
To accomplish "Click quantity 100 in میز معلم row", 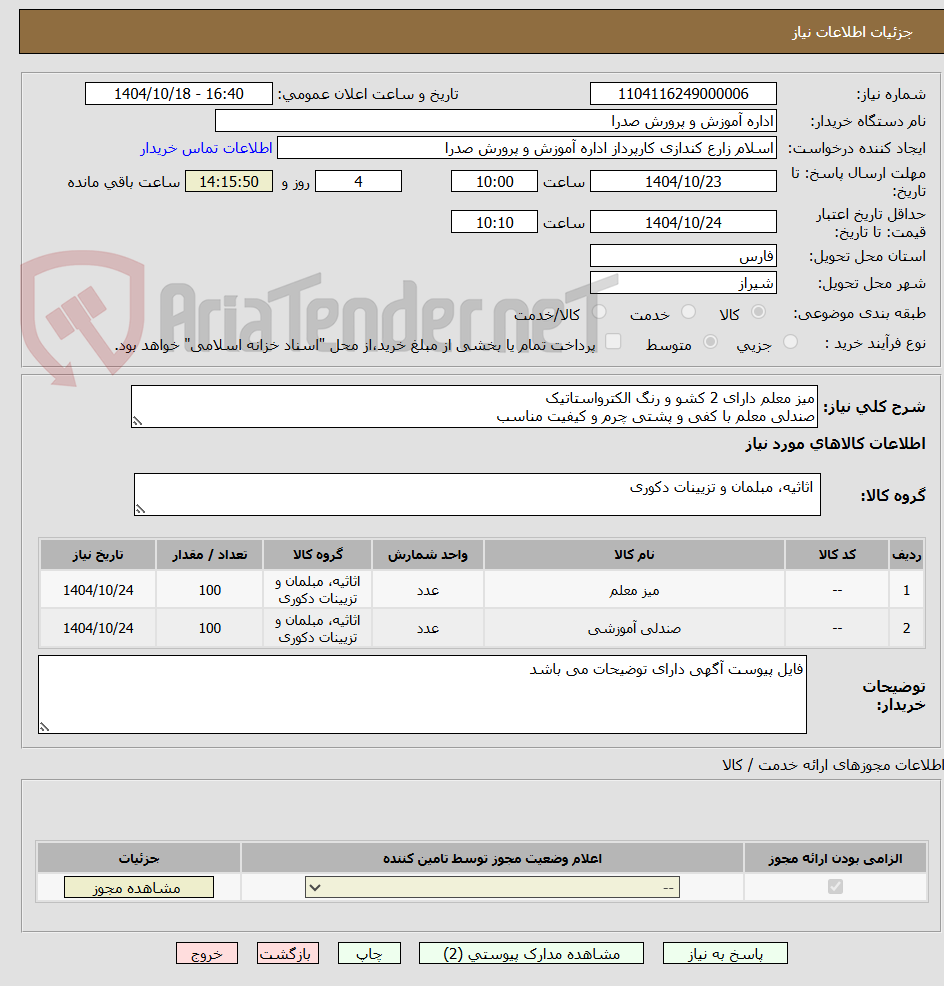I will (209, 590).
